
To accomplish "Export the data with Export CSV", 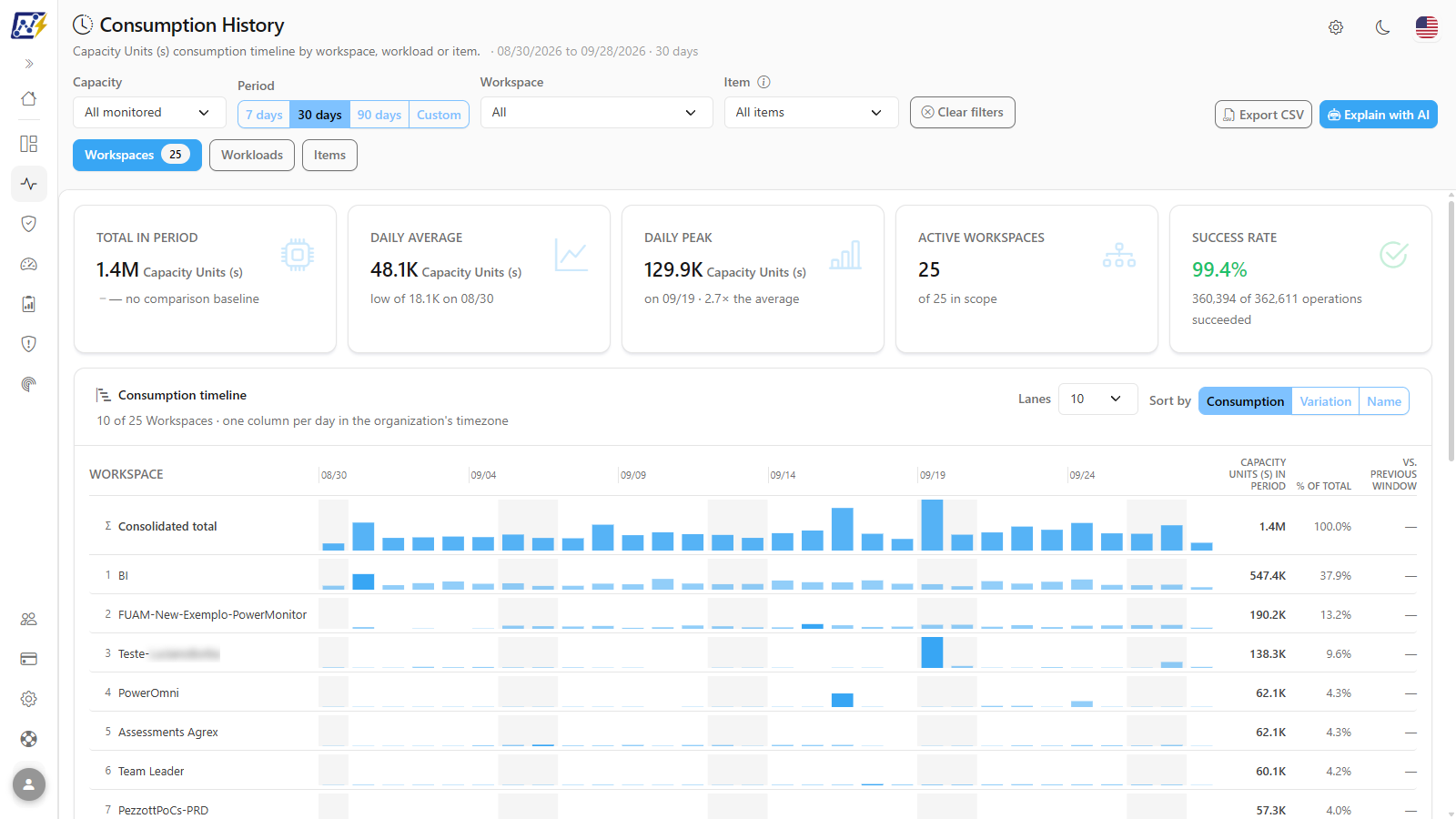I will point(1263,115).
